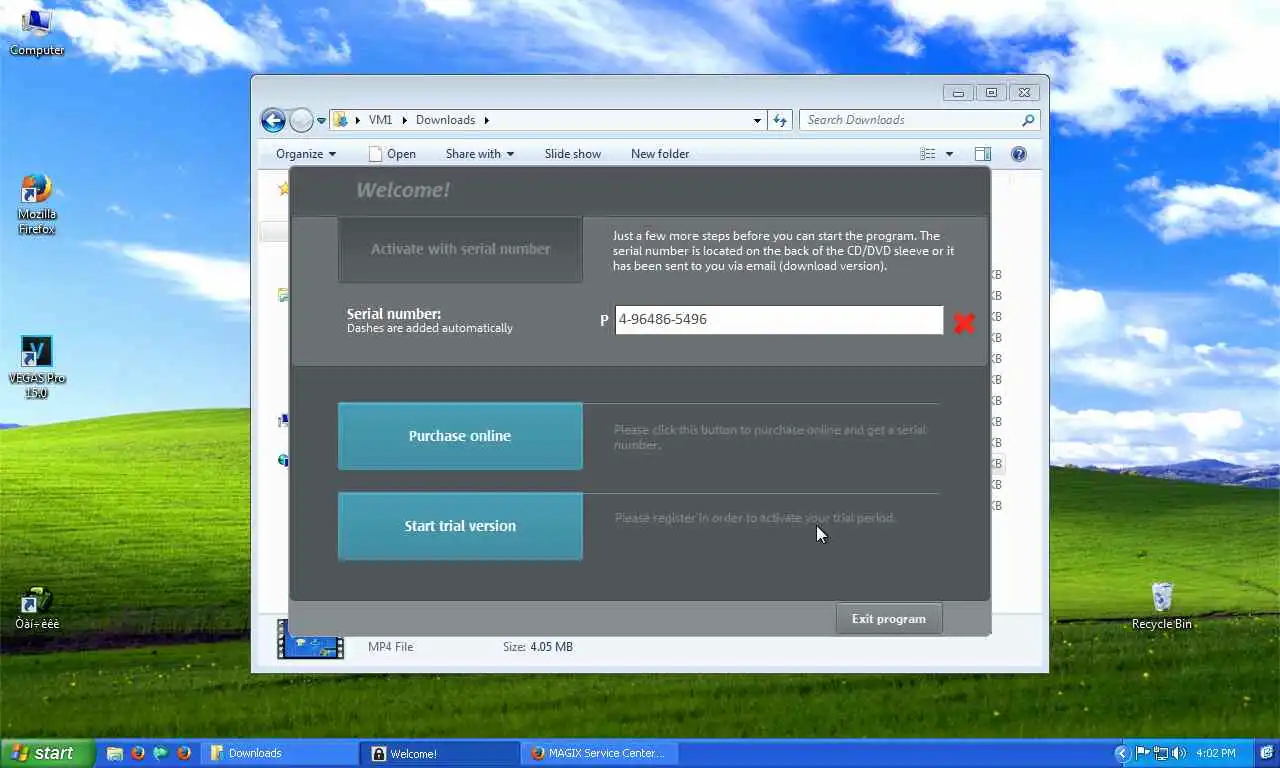Click the magnifier icon in the search box
Viewport: 1280px width, 768px height.
pos(1028,120)
